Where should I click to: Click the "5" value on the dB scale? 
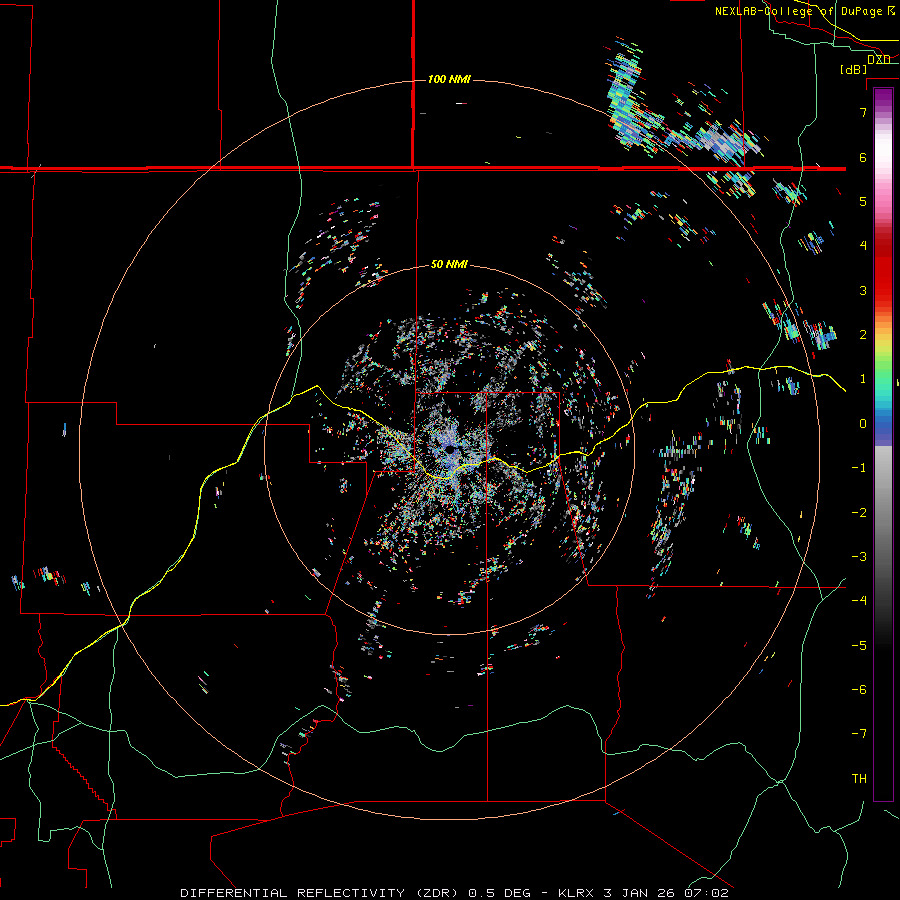coord(863,201)
